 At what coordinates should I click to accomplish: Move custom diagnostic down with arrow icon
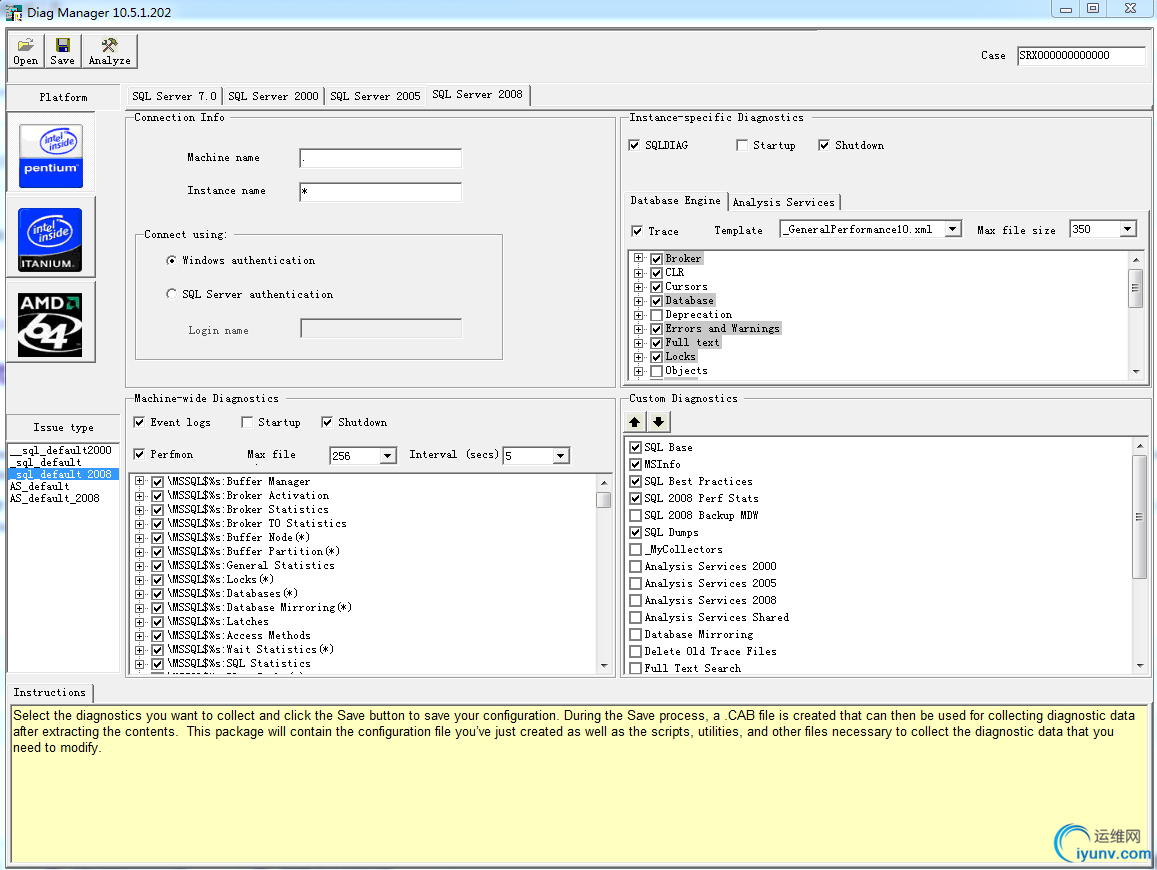pyautogui.click(x=658, y=422)
